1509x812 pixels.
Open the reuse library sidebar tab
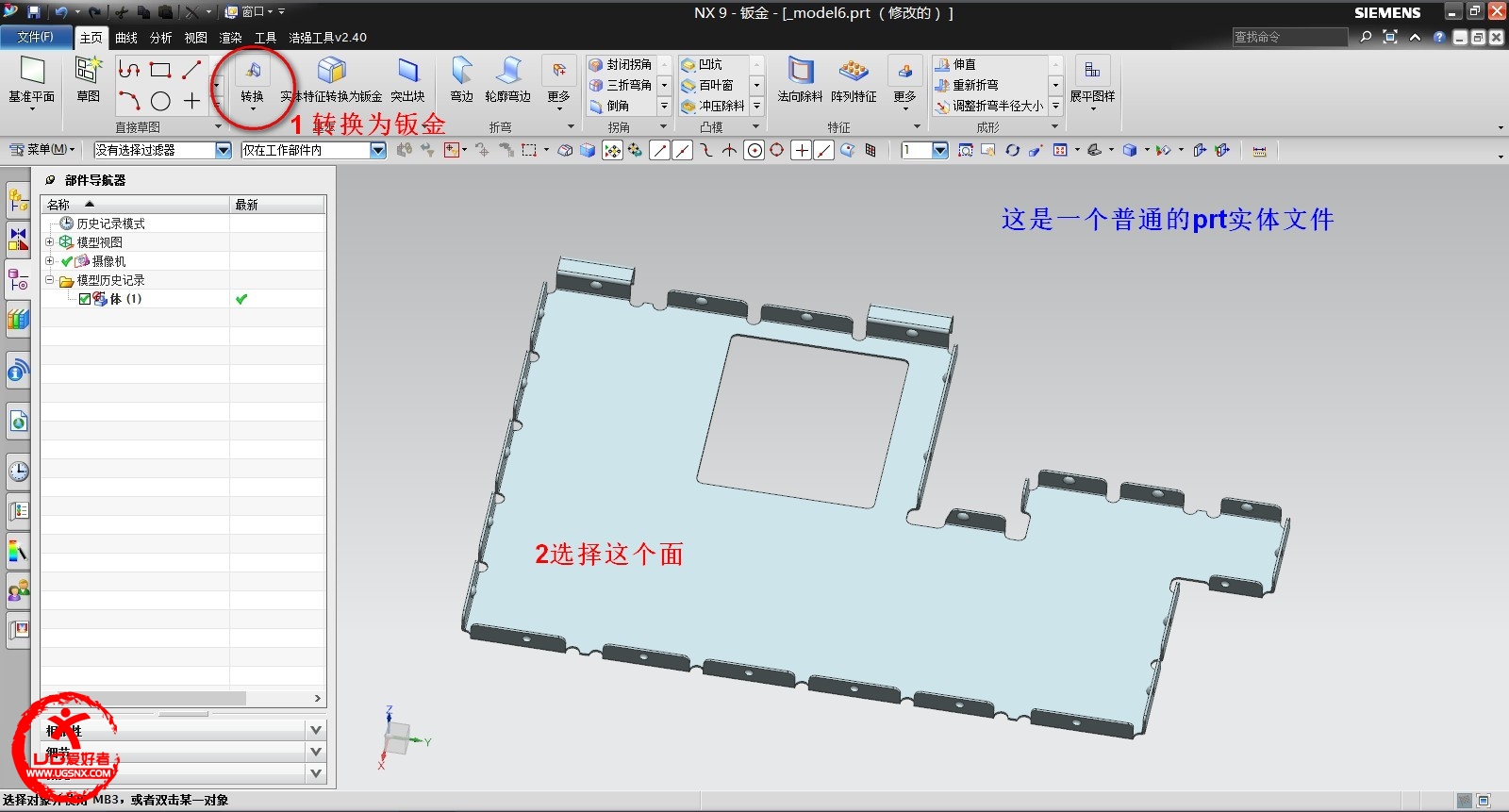click(x=18, y=320)
